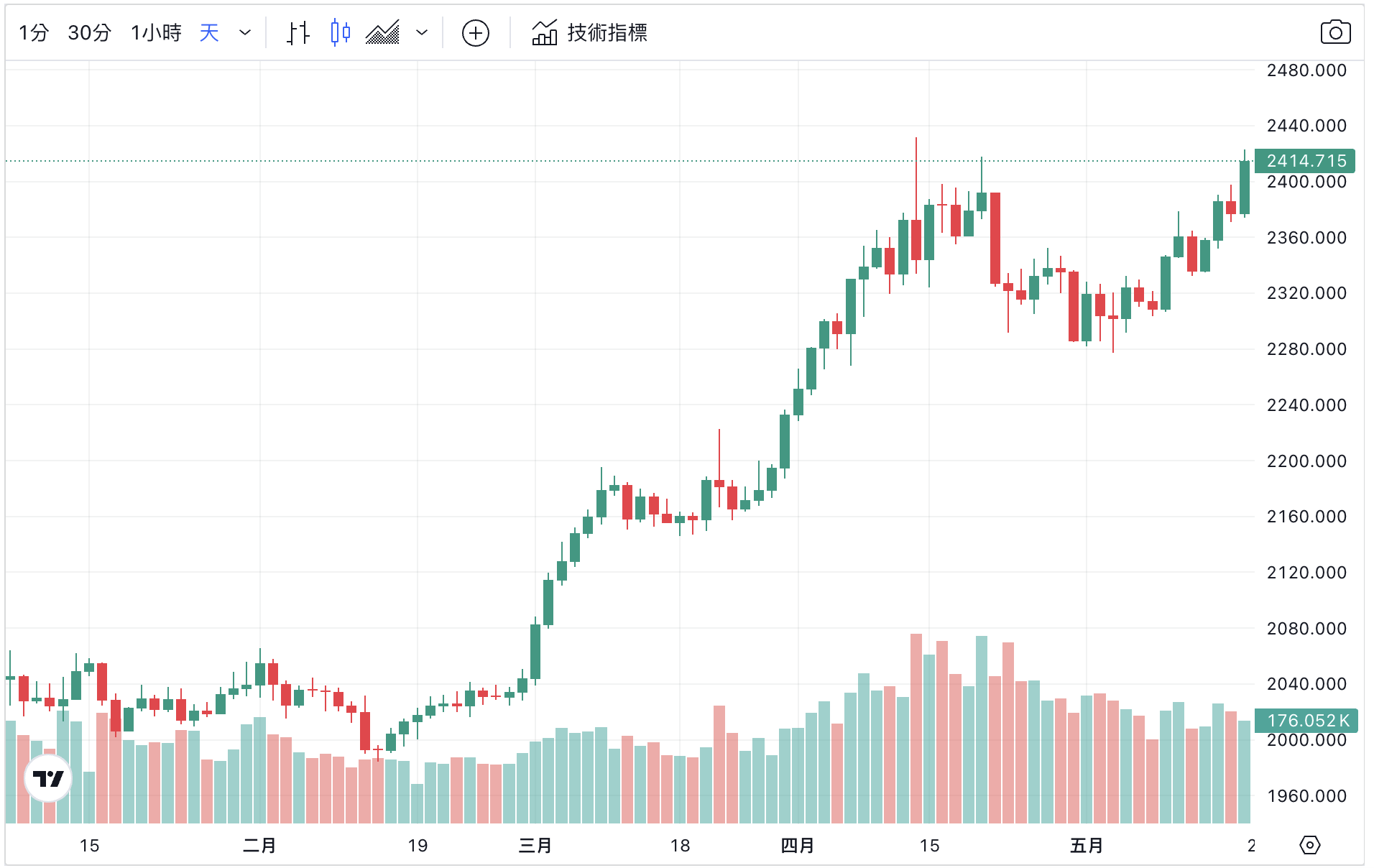Select the candlestick chart style icon
1374x868 pixels.
click(341, 33)
